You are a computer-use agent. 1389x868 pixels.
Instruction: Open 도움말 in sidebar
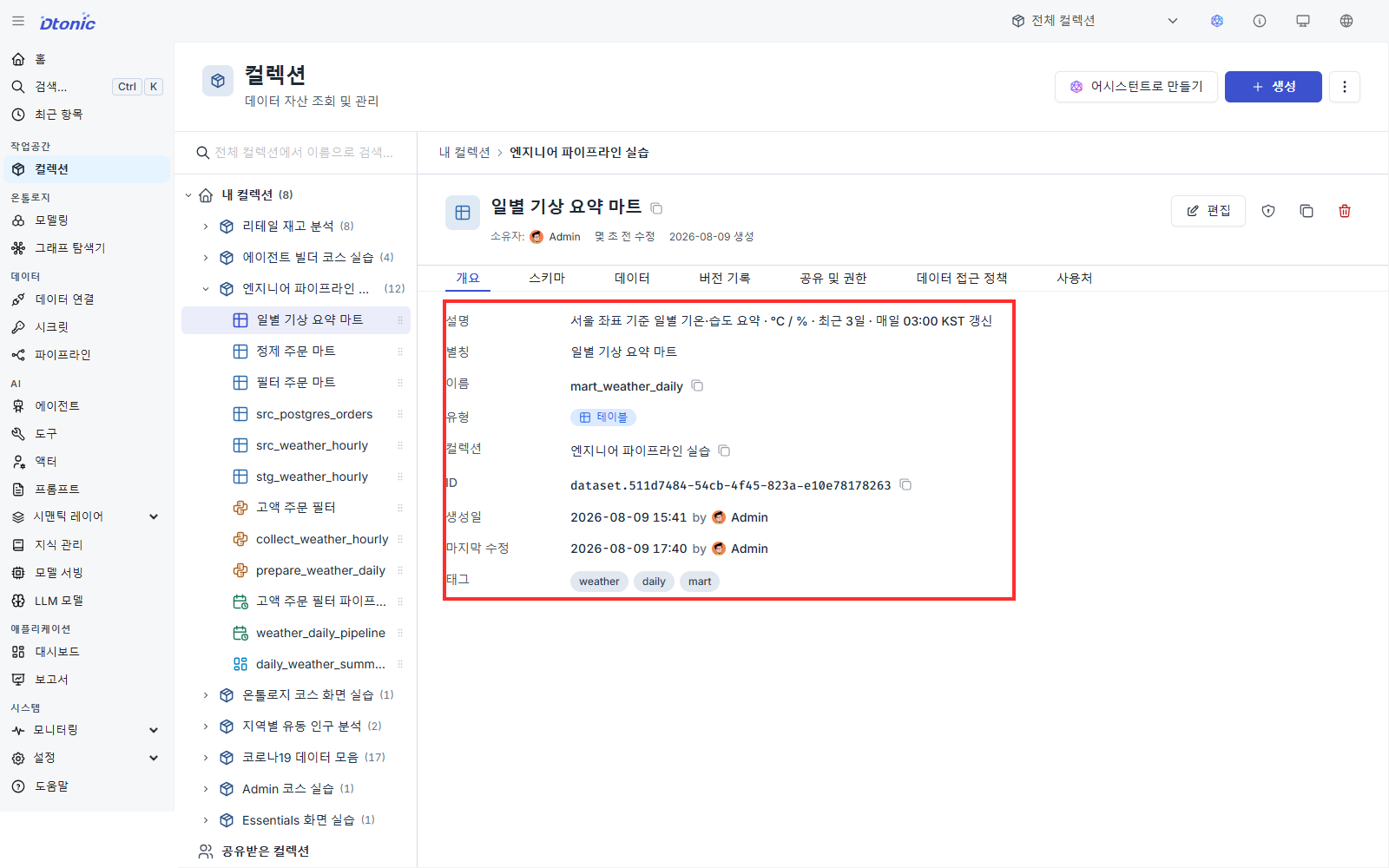tap(87, 786)
